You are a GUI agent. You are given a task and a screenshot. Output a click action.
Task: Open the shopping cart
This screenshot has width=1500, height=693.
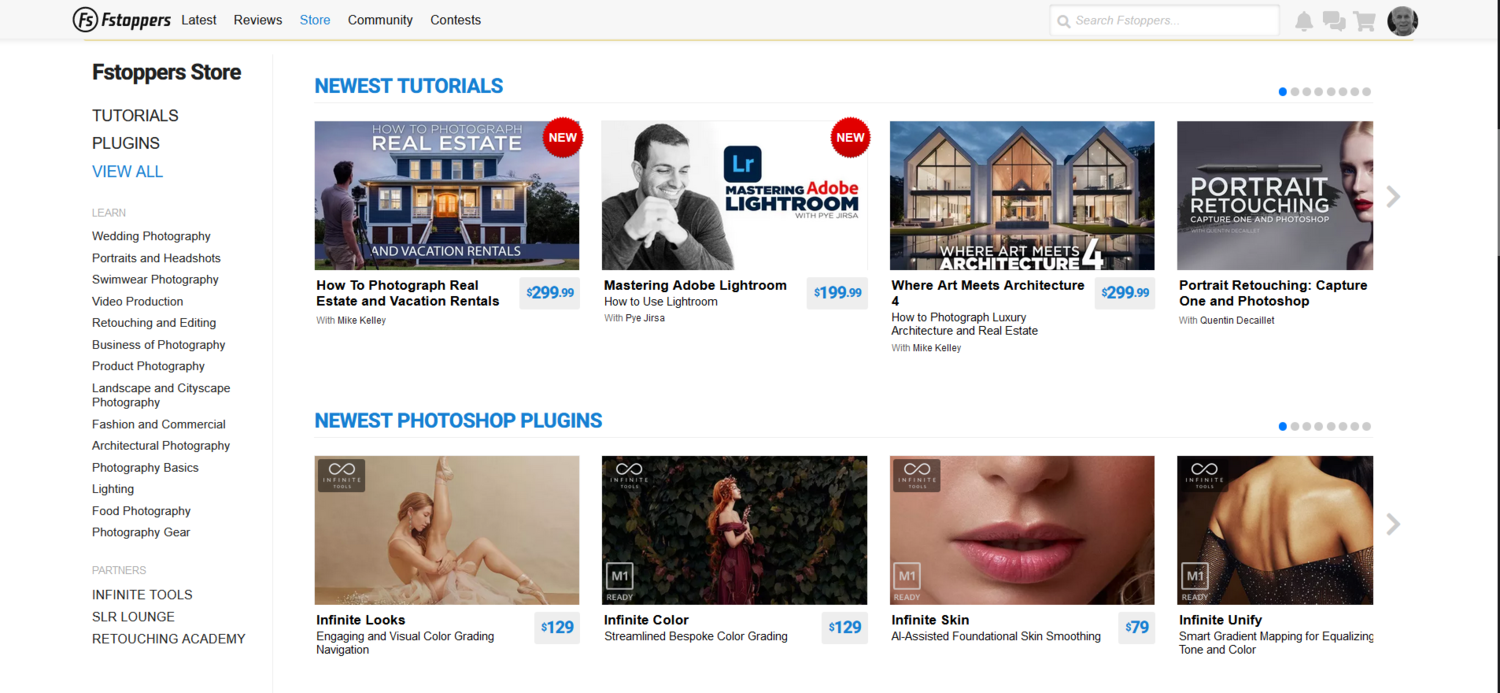1364,21
